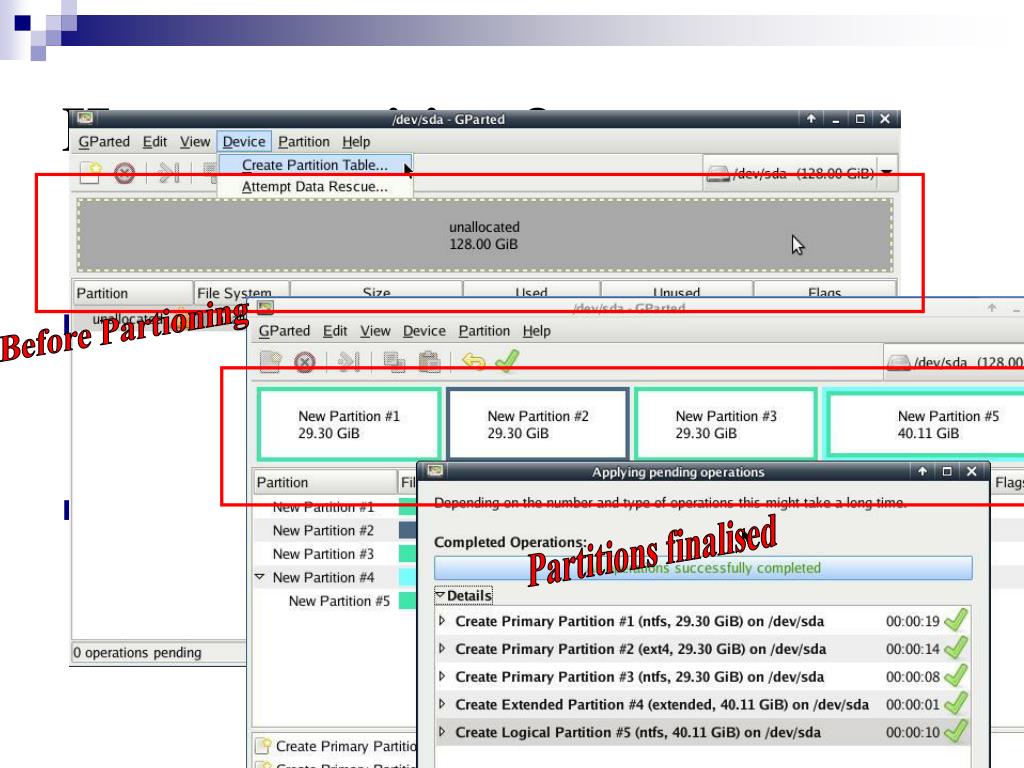The width and height of the screenshot is (1024, 768).
Task: Open Partition menu in back window
Action: click(304, 142)
